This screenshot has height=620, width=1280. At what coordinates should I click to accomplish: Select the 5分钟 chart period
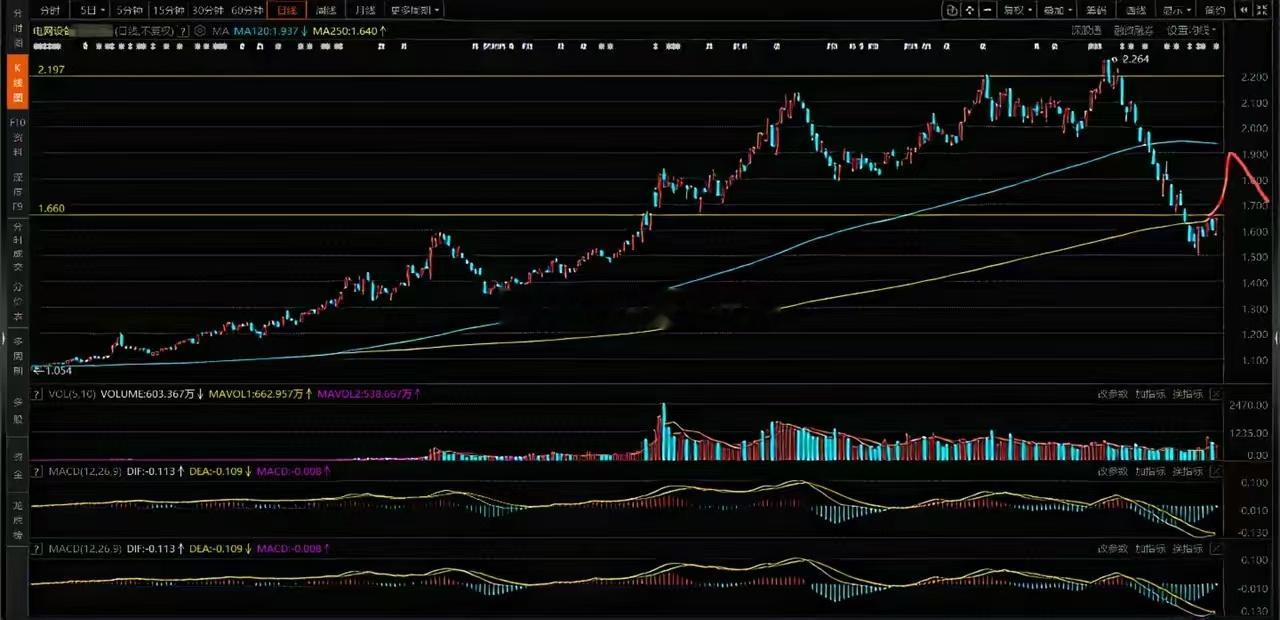(x=129, y=10)
